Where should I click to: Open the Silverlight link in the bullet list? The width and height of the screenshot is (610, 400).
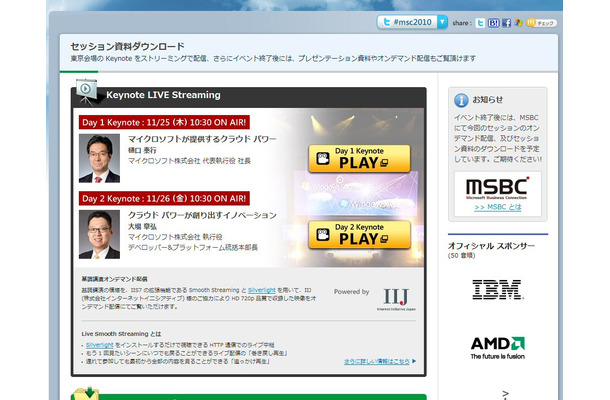100,345
